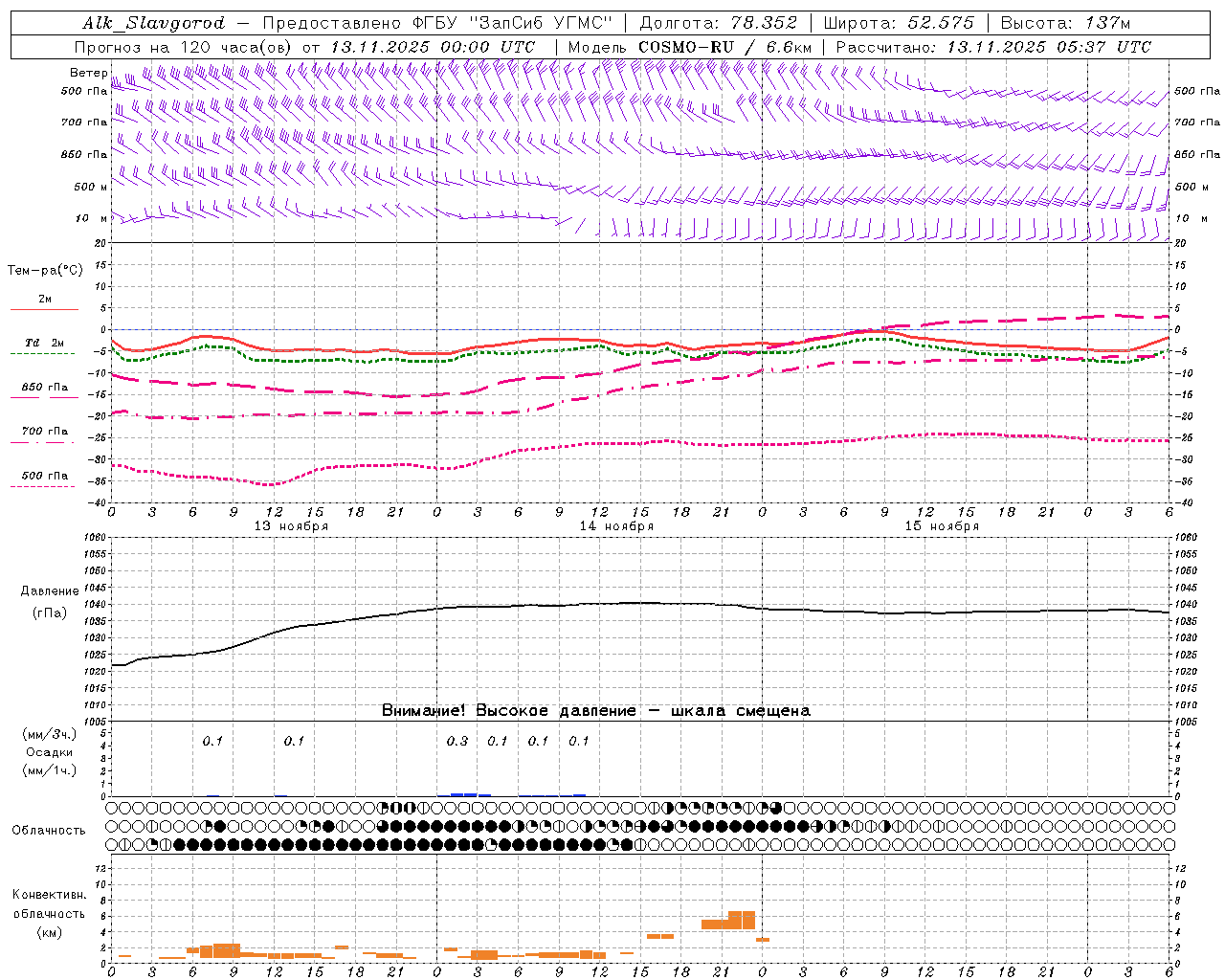Click the Alk_Slavgorod station title
This screenshot has width=1225, height=980.
point(154,23)
